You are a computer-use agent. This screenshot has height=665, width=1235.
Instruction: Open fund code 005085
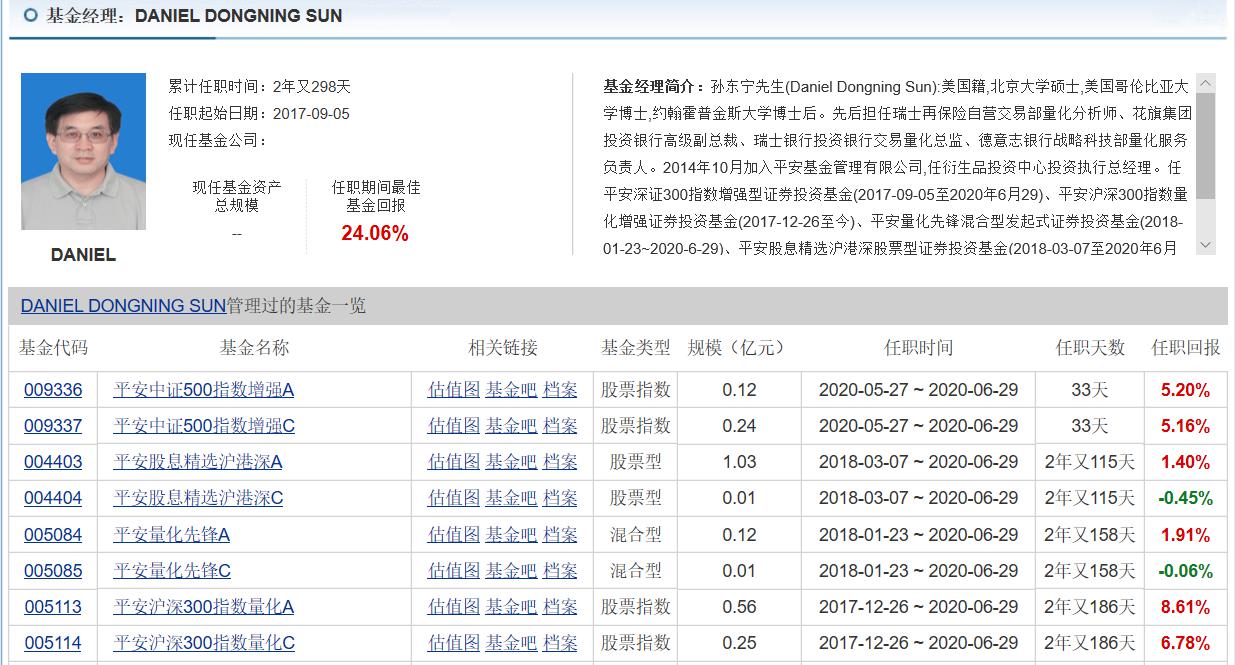(53, 571)
